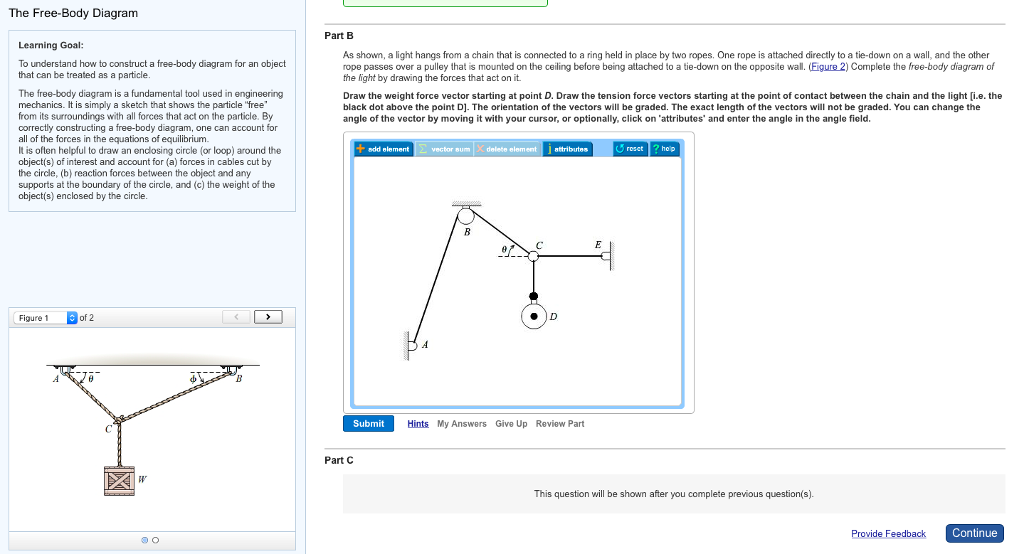
Task: Click the Review Part option
Action: point(560,424)
